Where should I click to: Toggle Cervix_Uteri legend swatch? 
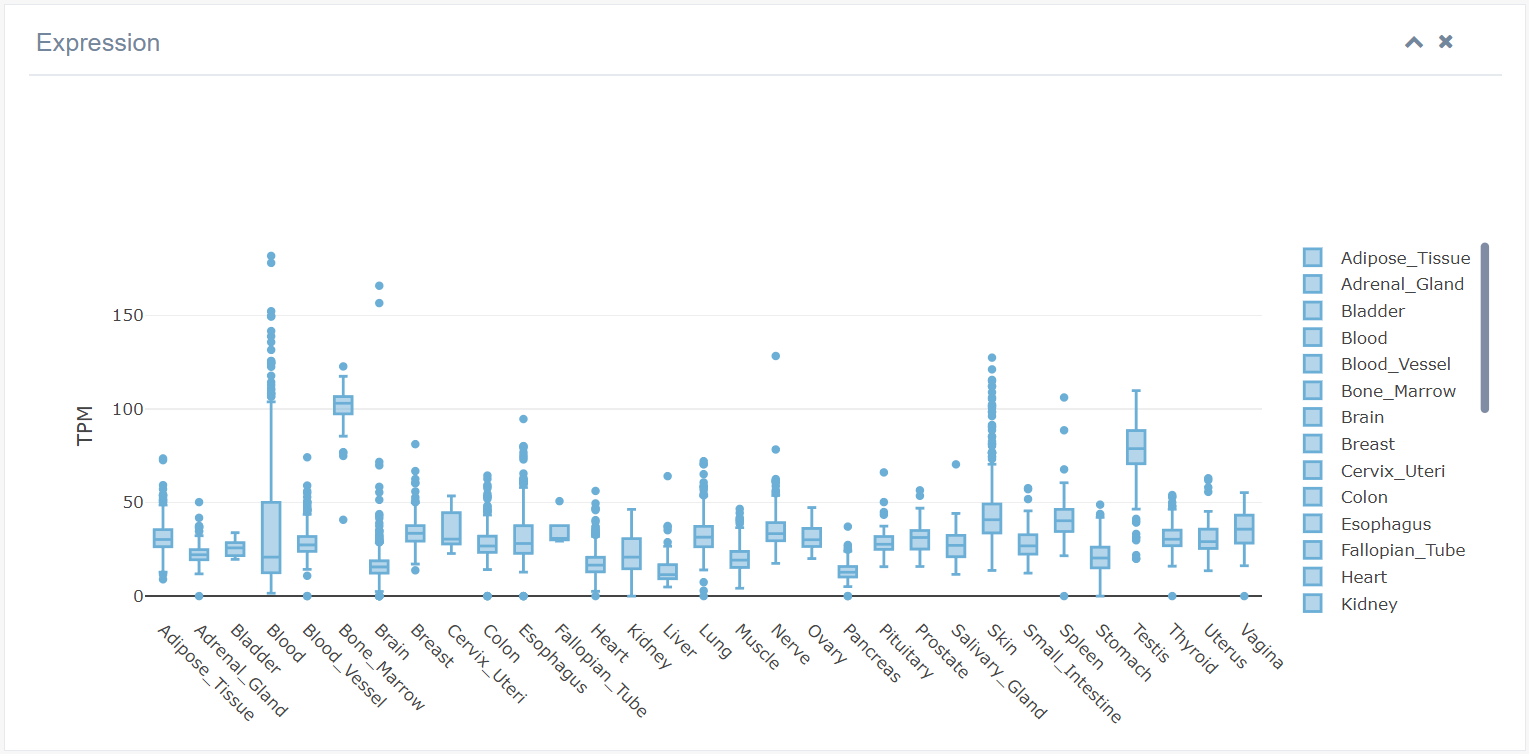[x=1313, y=470]
